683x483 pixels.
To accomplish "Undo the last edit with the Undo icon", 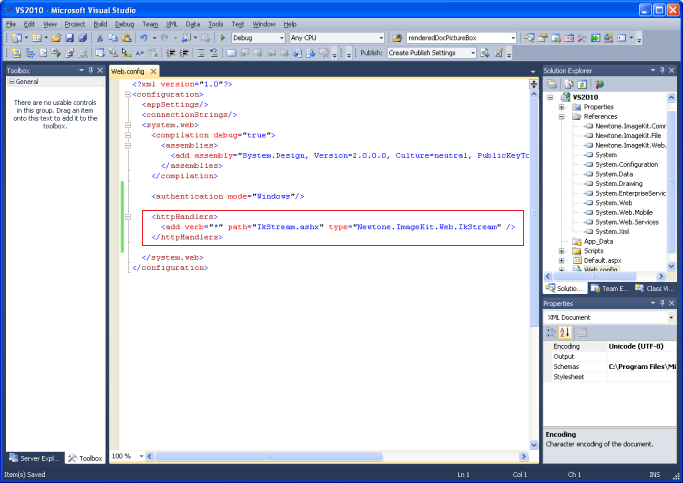I will pos(144,38).
